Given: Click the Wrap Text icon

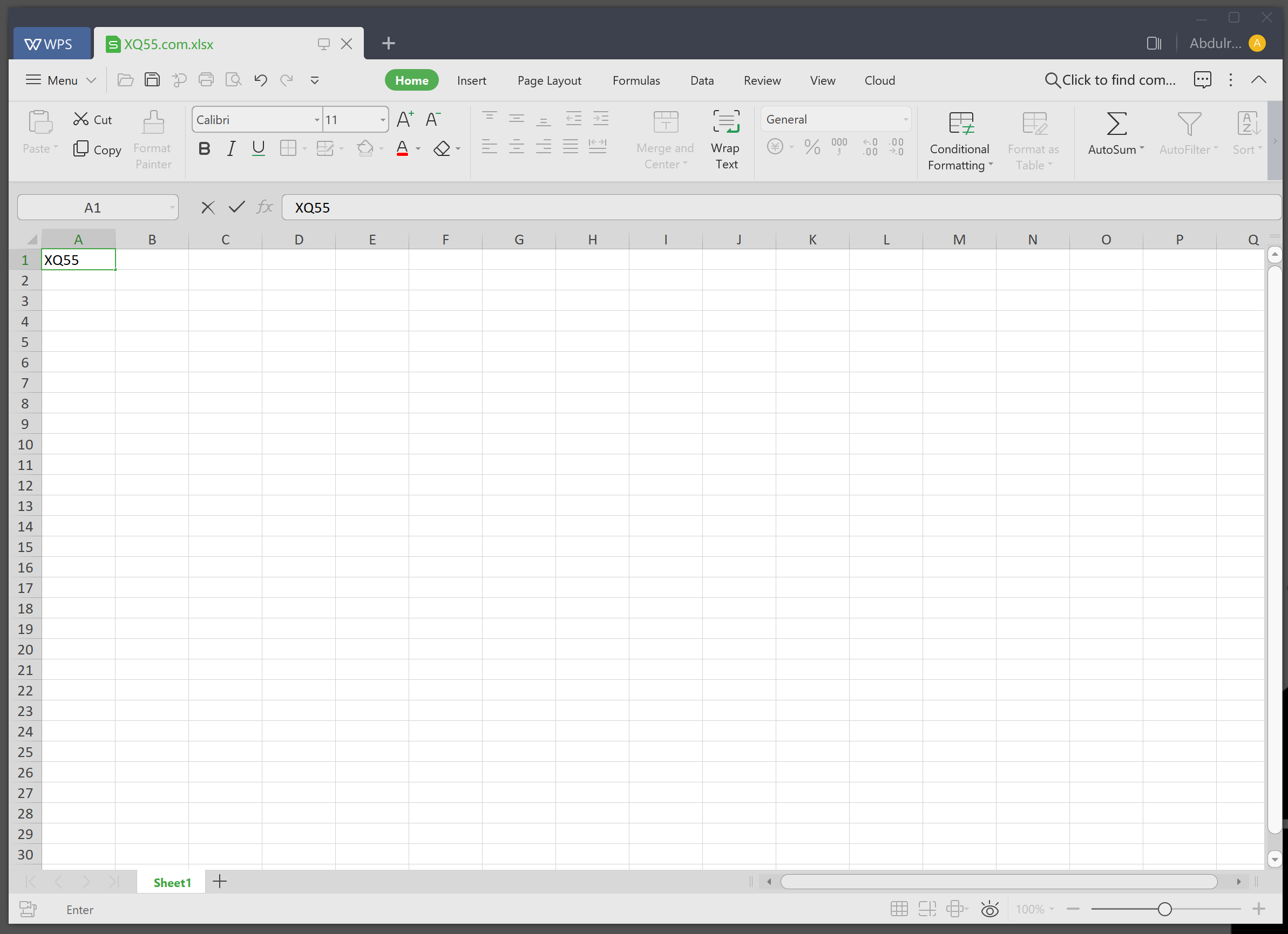Looking at the screenshot, I should 726,122.
